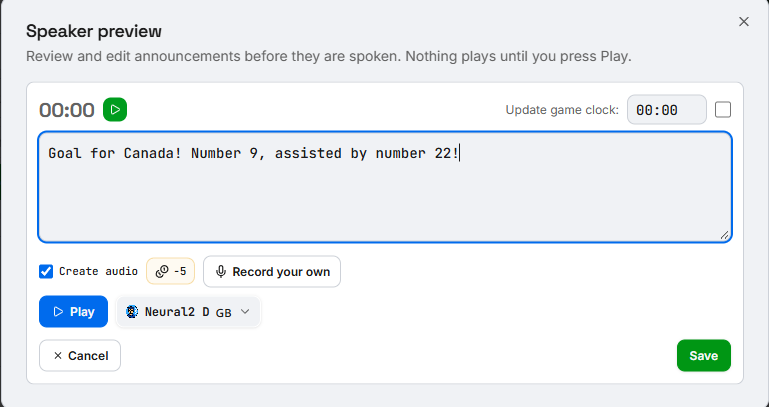The image size is (769, 407).
Task: Click the microphone icon in Record your own
Action: [221, 272]
